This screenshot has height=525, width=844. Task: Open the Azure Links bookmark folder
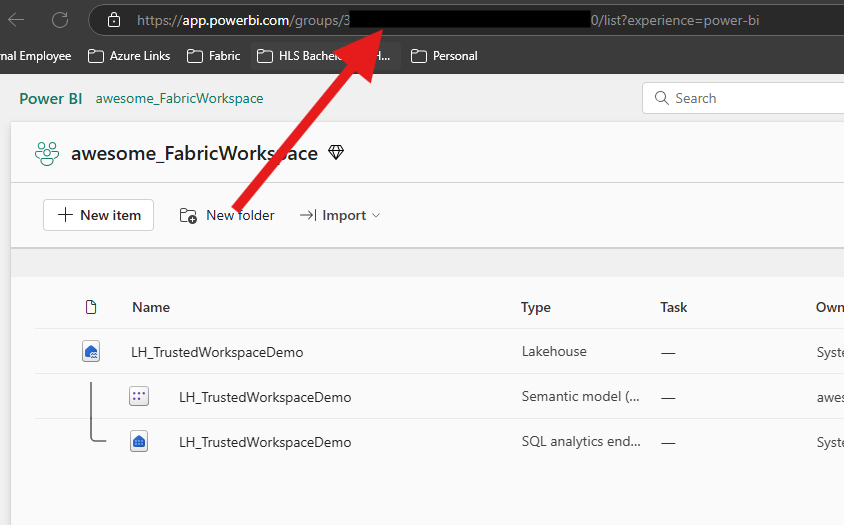tap(129, 56)
